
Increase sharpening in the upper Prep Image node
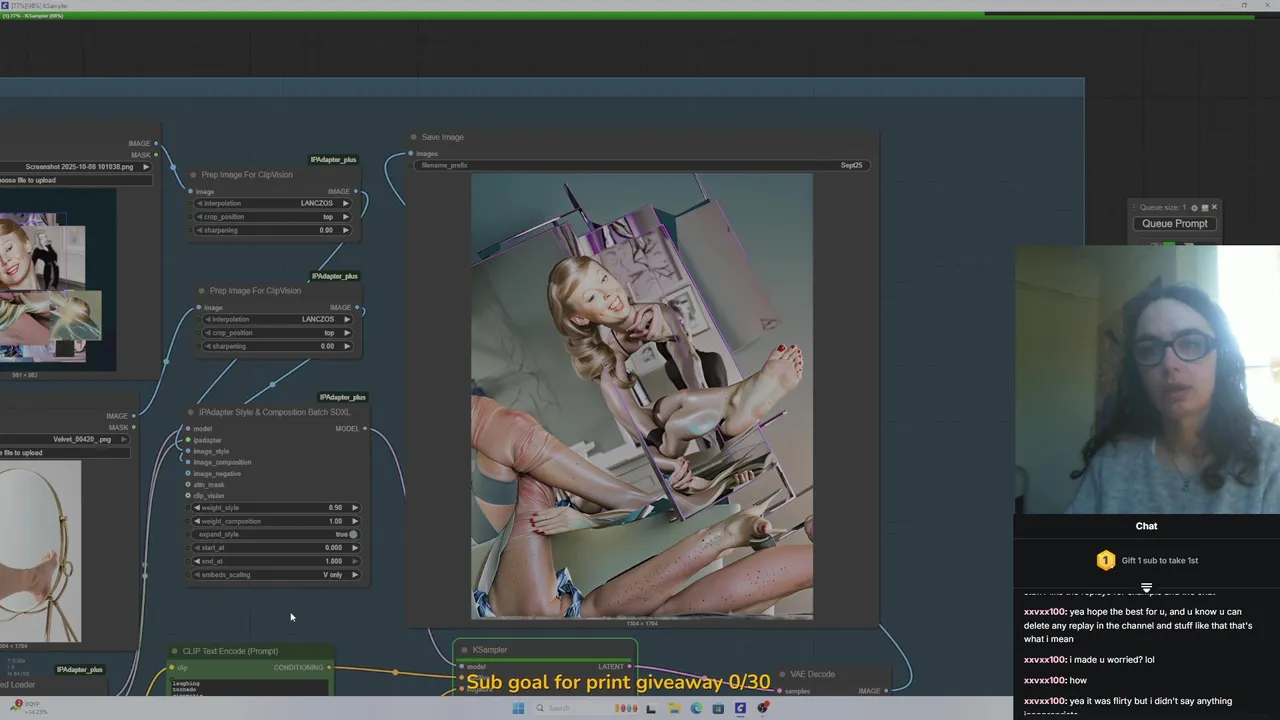(x=347, y=230)
